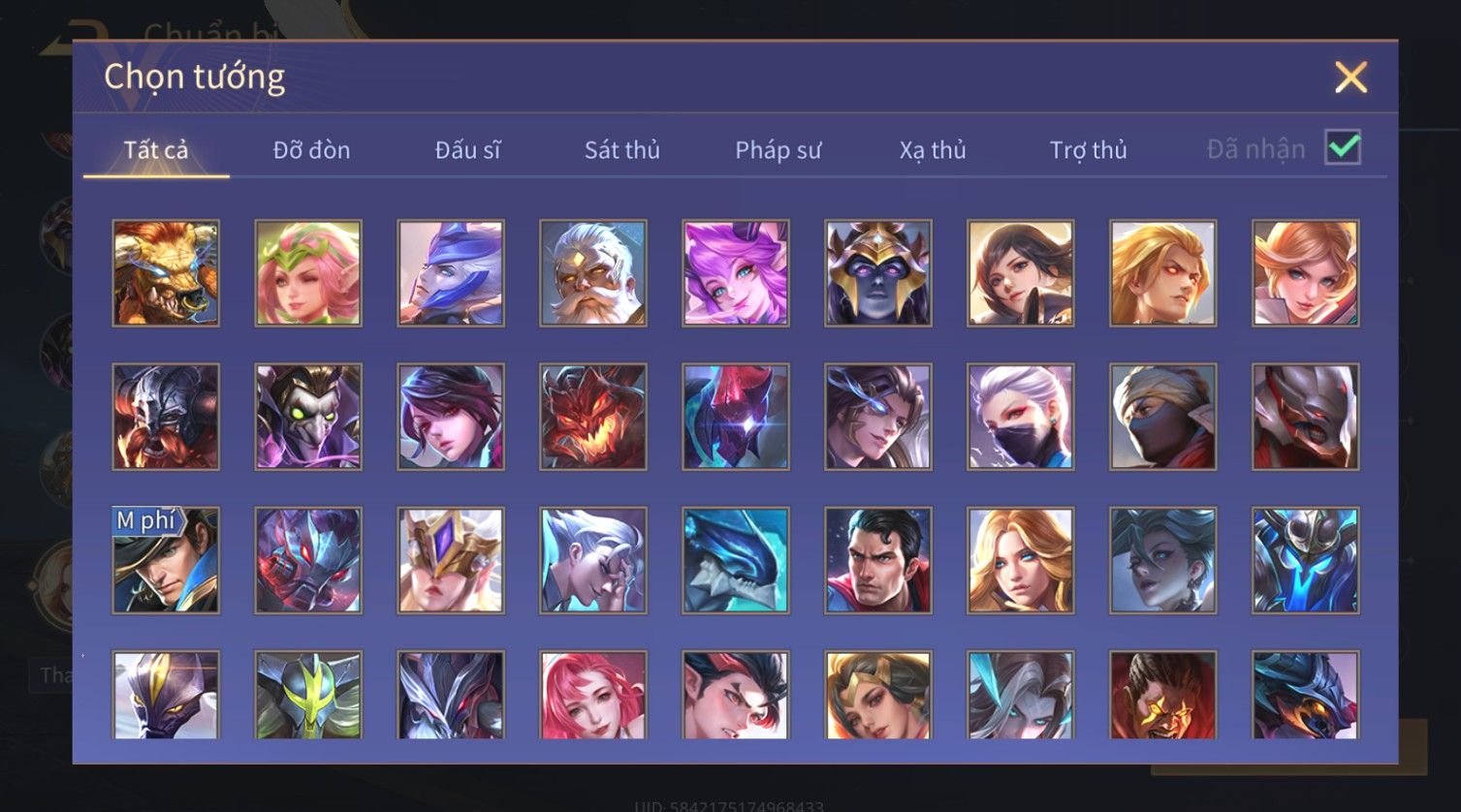Filter by the Pháp sư tab
This screenshot has height=812, width=1461.
pyautogui.click(x=778, y=150)
